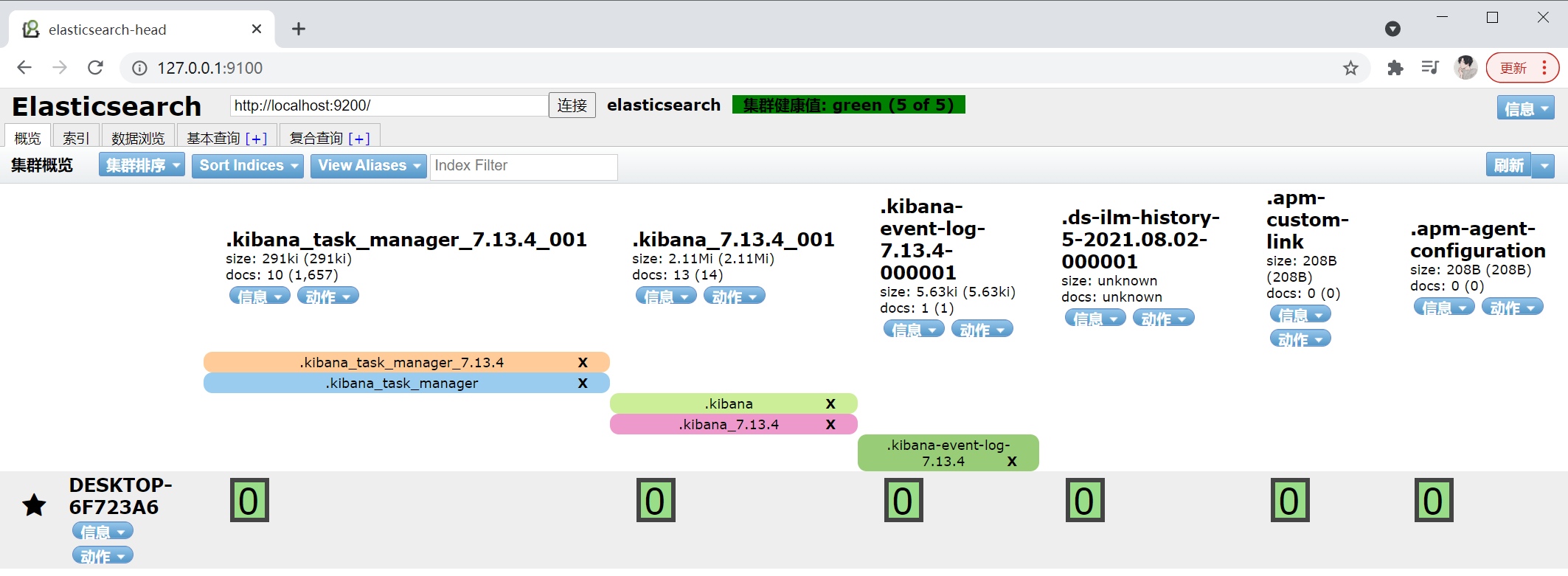This screenshot has width=1568, height=576.
Task: Open 动作 menu for .apm-custom-link
Action: 1300,339
